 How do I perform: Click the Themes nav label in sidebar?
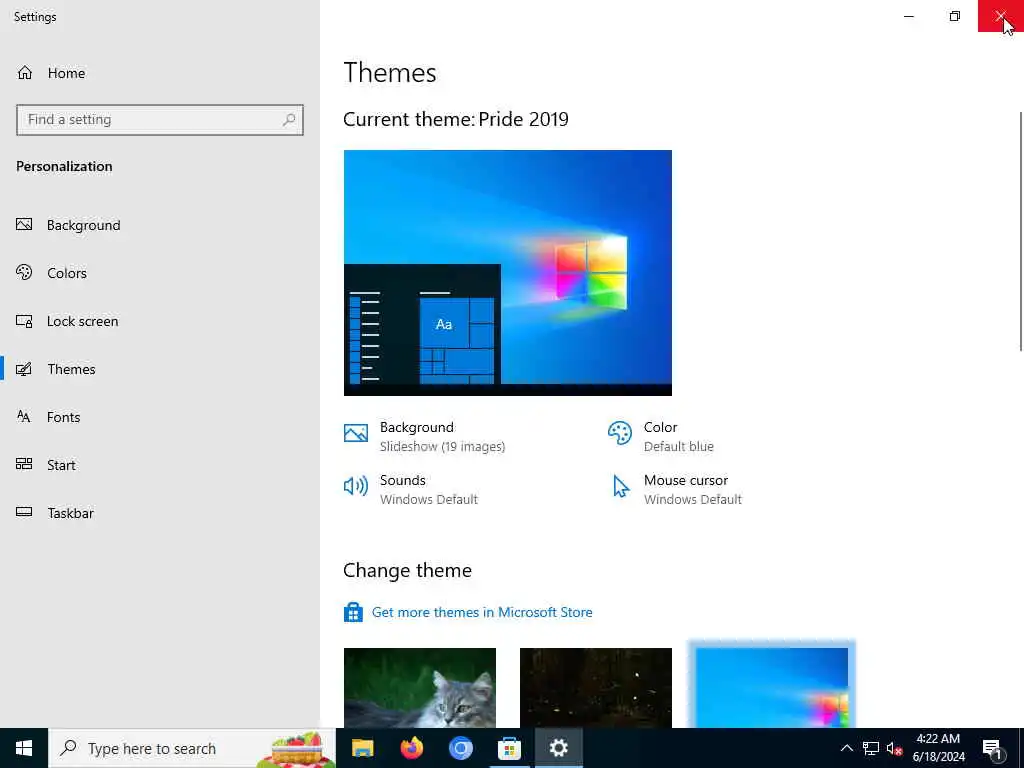pyautogui.click(x=71, y=369)
